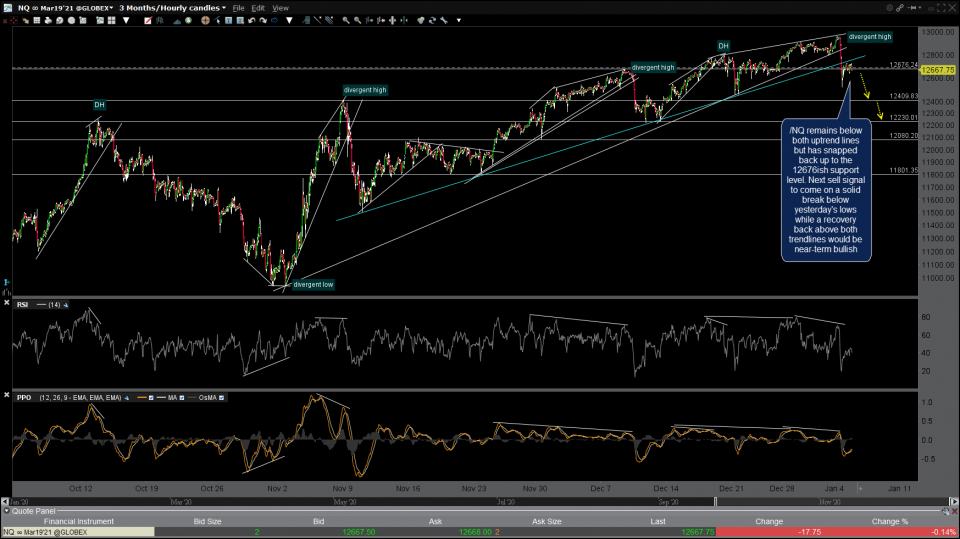This screenshot has width=960, height=539.
Task: Click the Change column header
Action: pyautogui.click(x=769, y=521)
